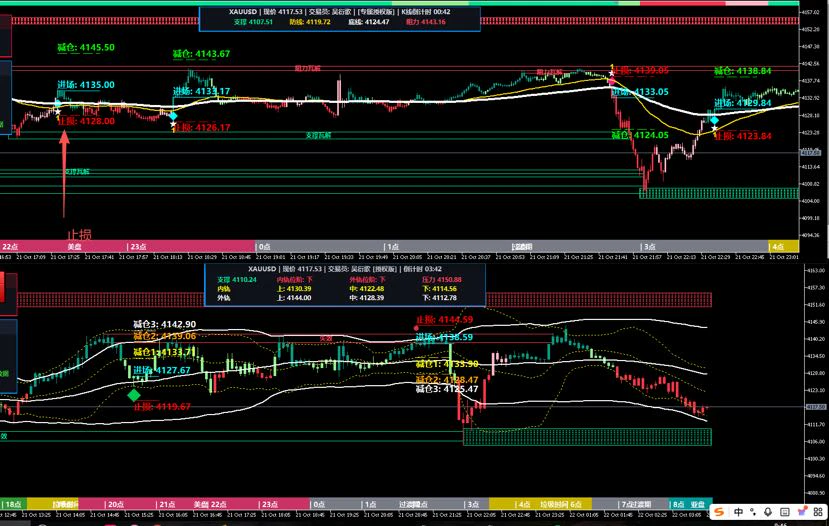The image size is (829, 526).
Task: Click the 18点 marker on lower timeline
Action: (x=12, y=504)
